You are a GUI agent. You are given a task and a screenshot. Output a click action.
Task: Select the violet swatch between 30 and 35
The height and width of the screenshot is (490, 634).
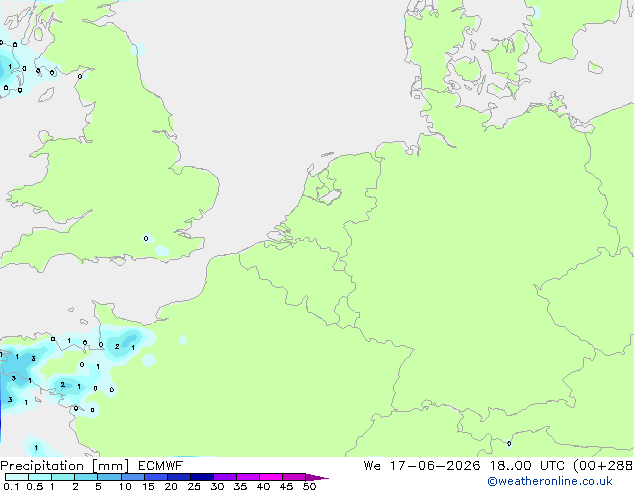coord(225,477)
